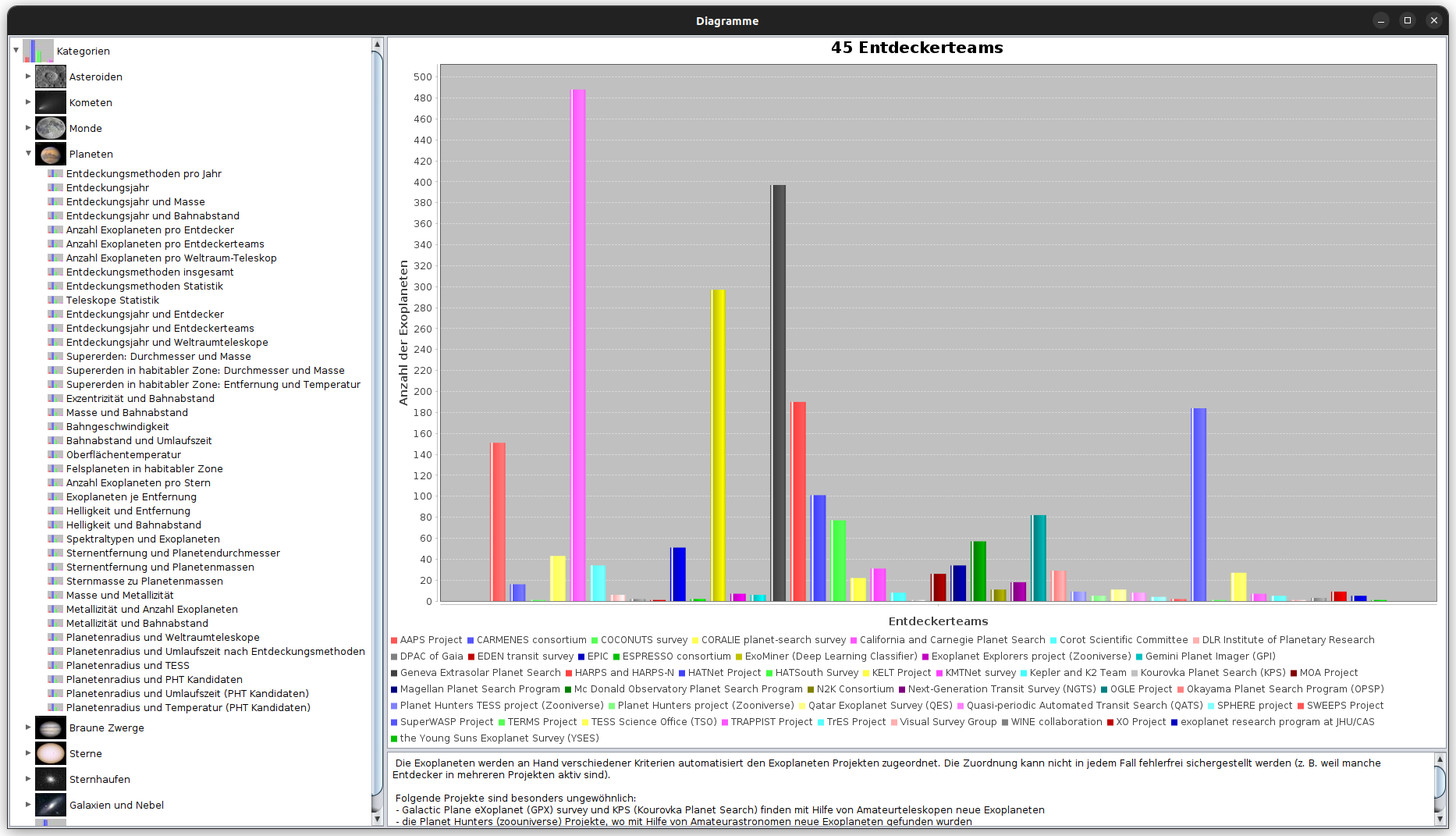Click the Galaxien und Nebel galaxy icon
Viewport: 1456px width, 836px height.
50,805
